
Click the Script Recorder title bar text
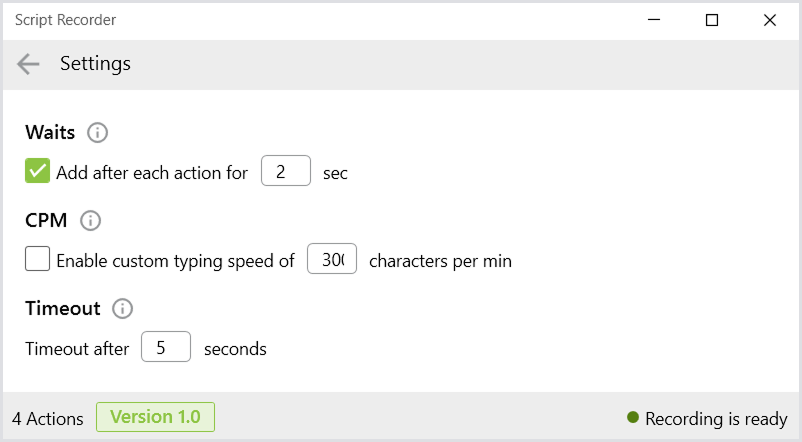(65, 20)
